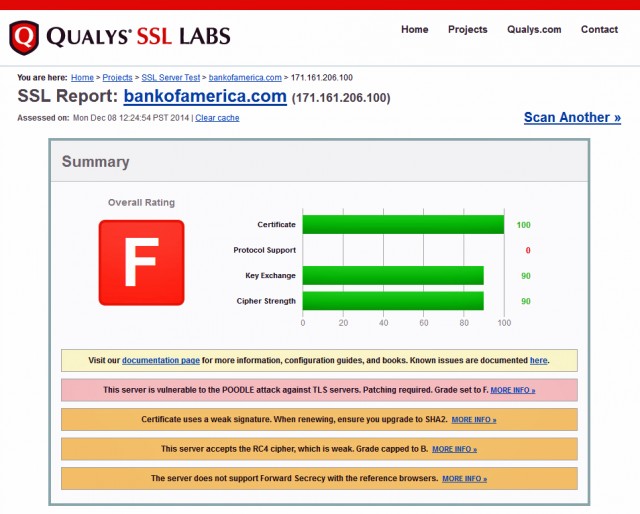
Task: Click the bankofamerica.com breadcrumb link
Action: coord(245,78)
